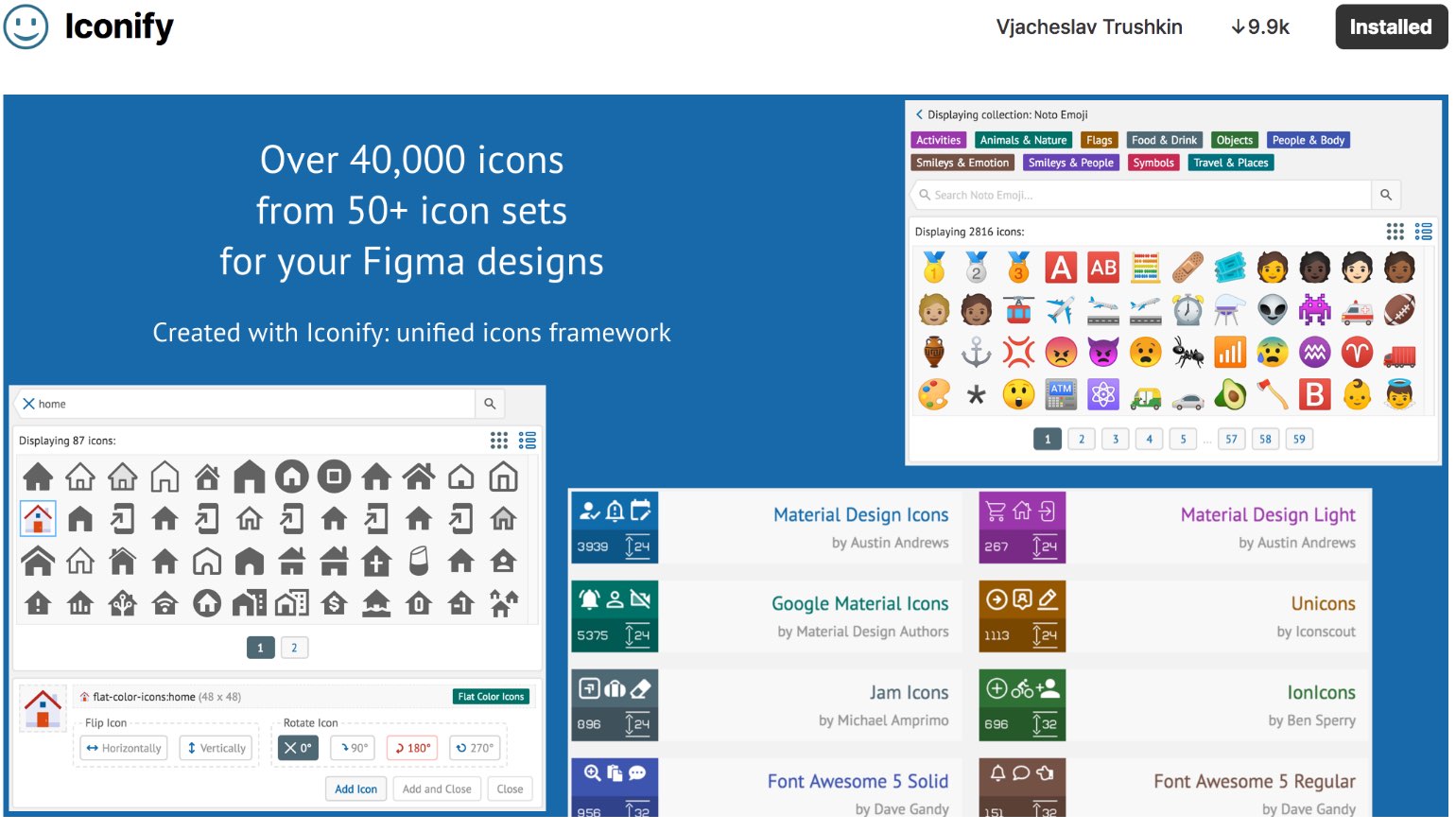This screenshot has height=832, width=1456.
Task: Filter by Smileys & People tag
Action: (x=1071, y=163)
